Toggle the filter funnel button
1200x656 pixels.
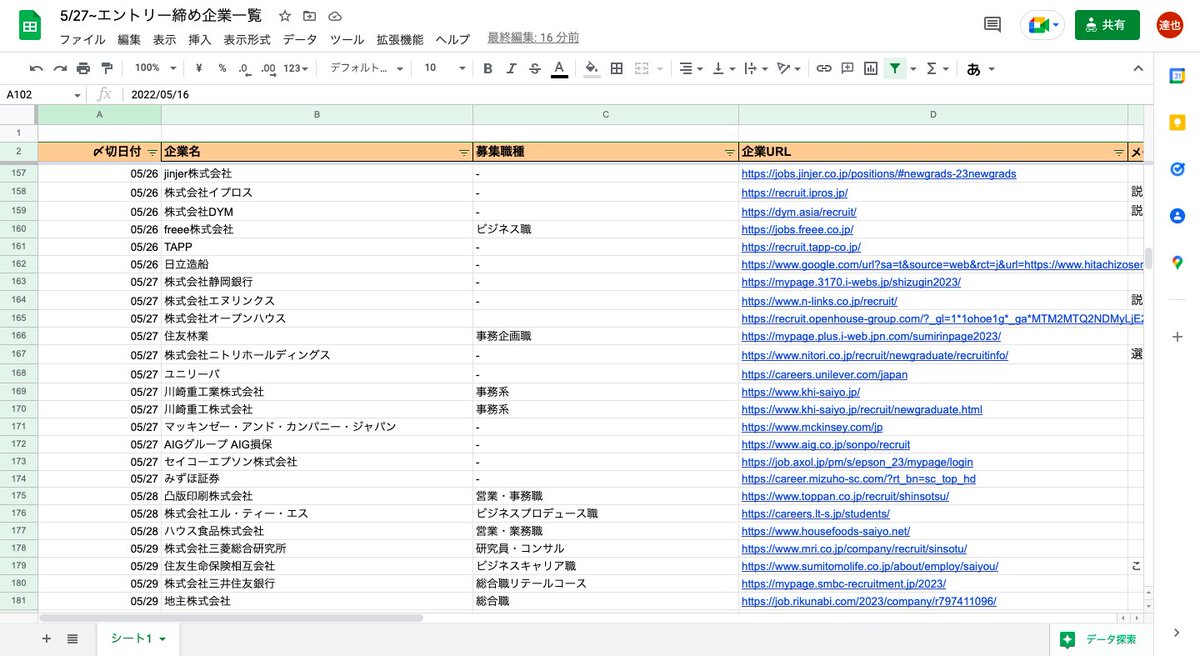[895, 68]
